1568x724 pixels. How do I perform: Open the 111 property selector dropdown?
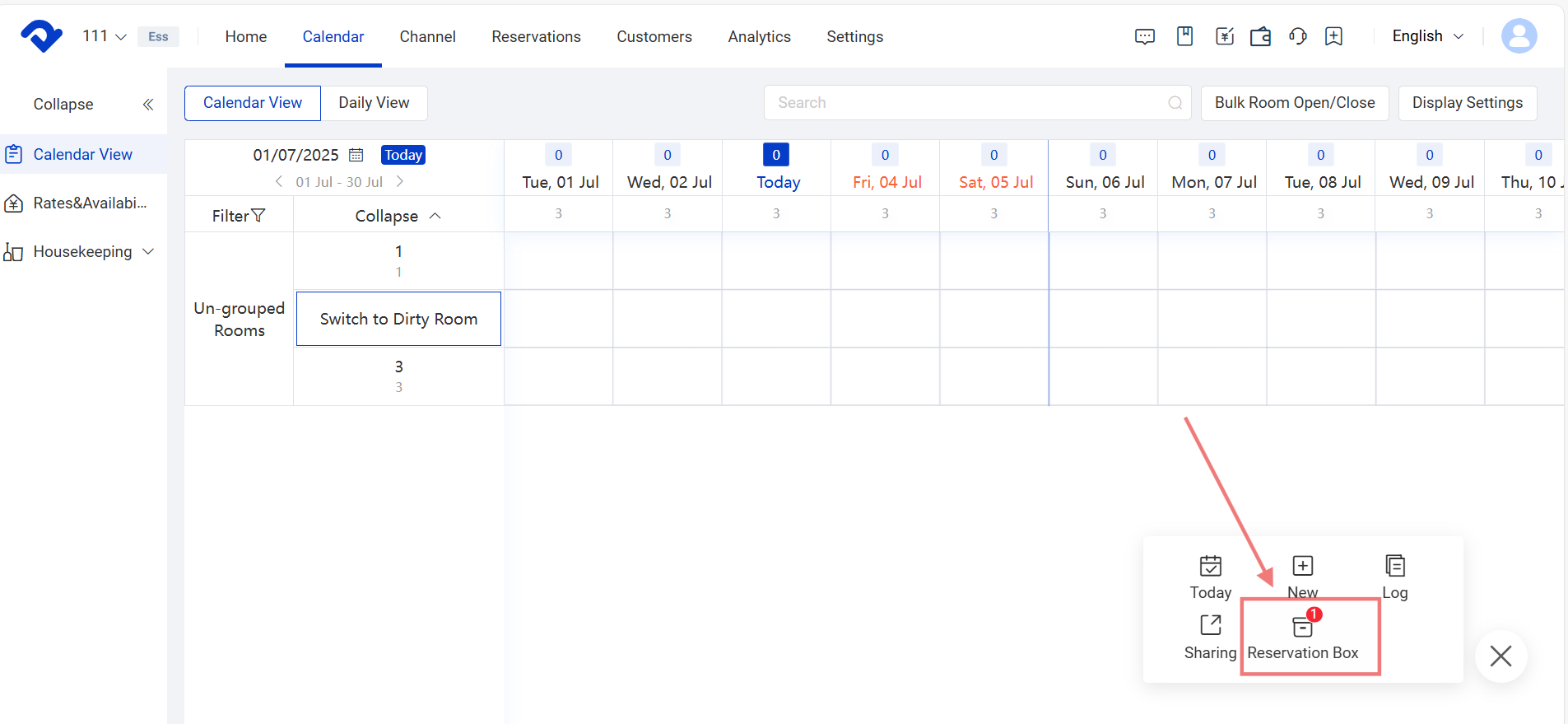pos(104,36)
